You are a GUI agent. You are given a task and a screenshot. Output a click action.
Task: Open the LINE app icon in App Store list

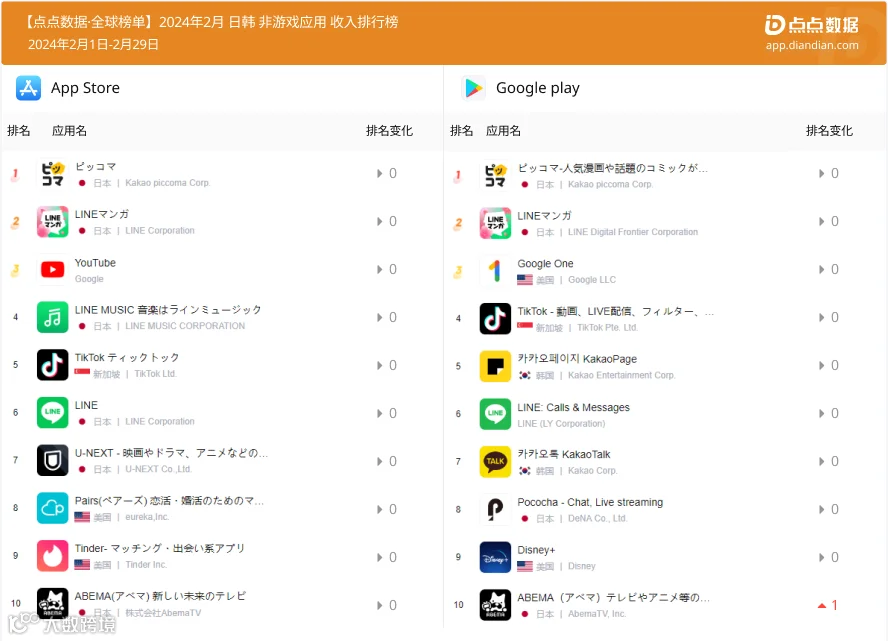click(53, 413)
